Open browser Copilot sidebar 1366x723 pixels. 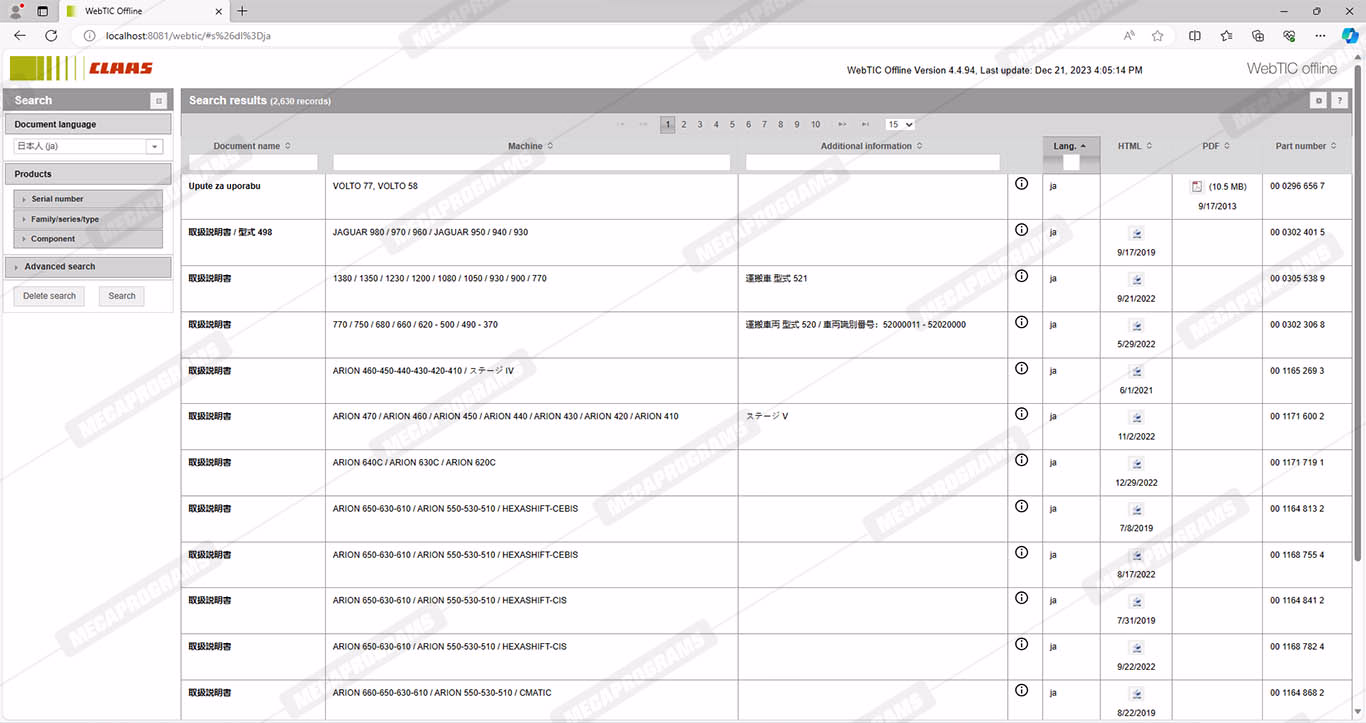pos(1349,35)
